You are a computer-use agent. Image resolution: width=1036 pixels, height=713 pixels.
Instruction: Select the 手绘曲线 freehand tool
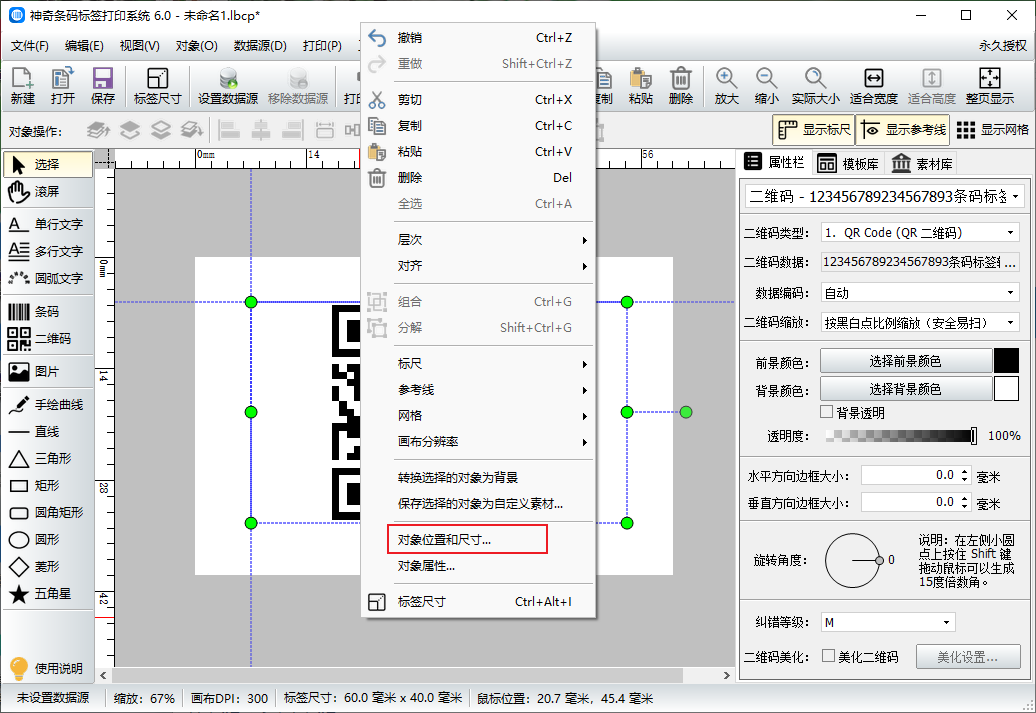point(48,404)
